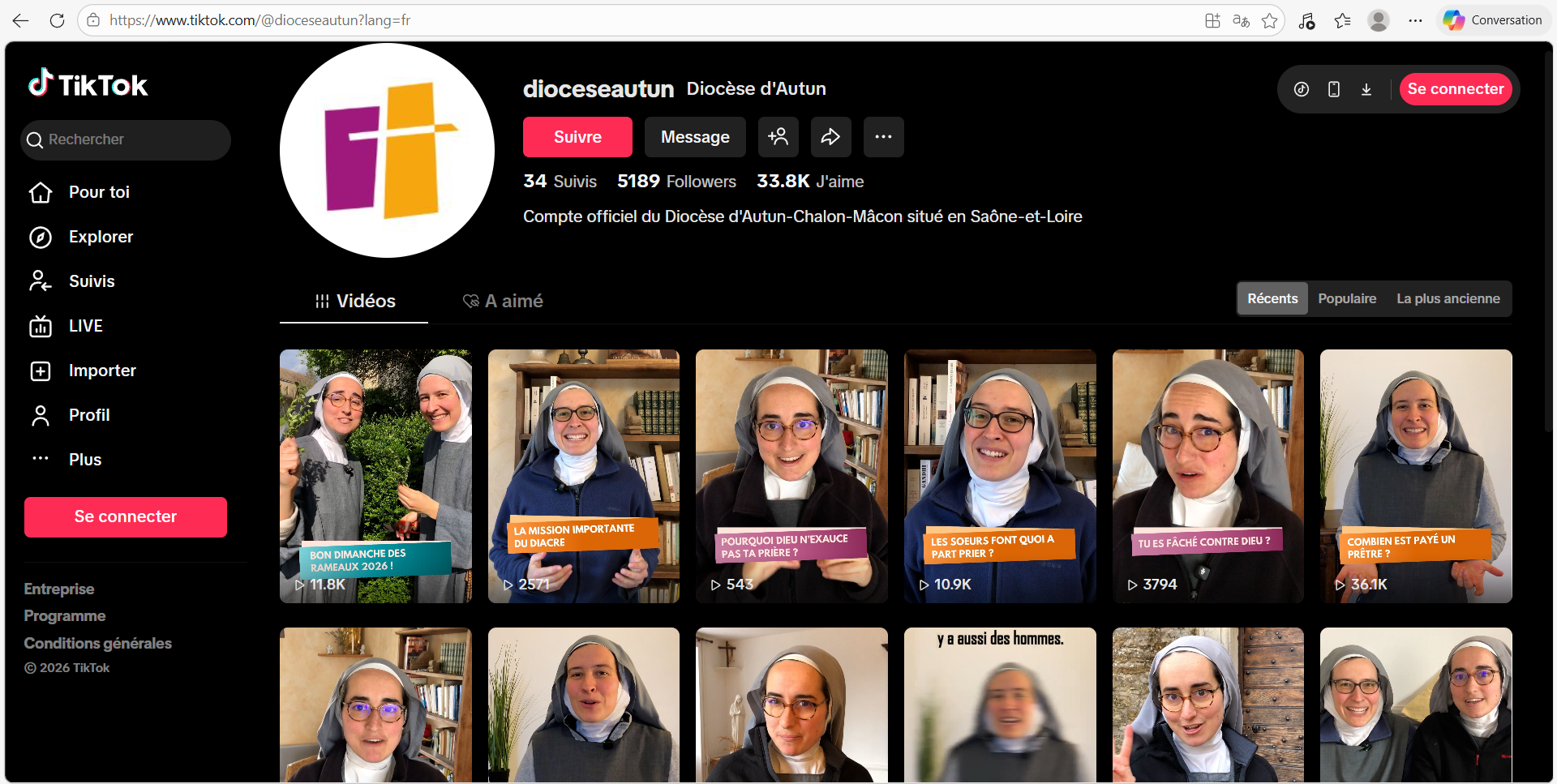This screenshot has width=1557, height=784.
Task: Click the 33.8K J'aime count
Action: tap(810, 182)
